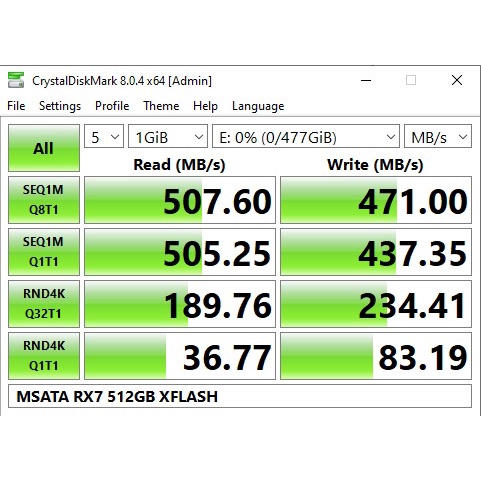
Task: Open the Profile menu
Action: point(112,106)
